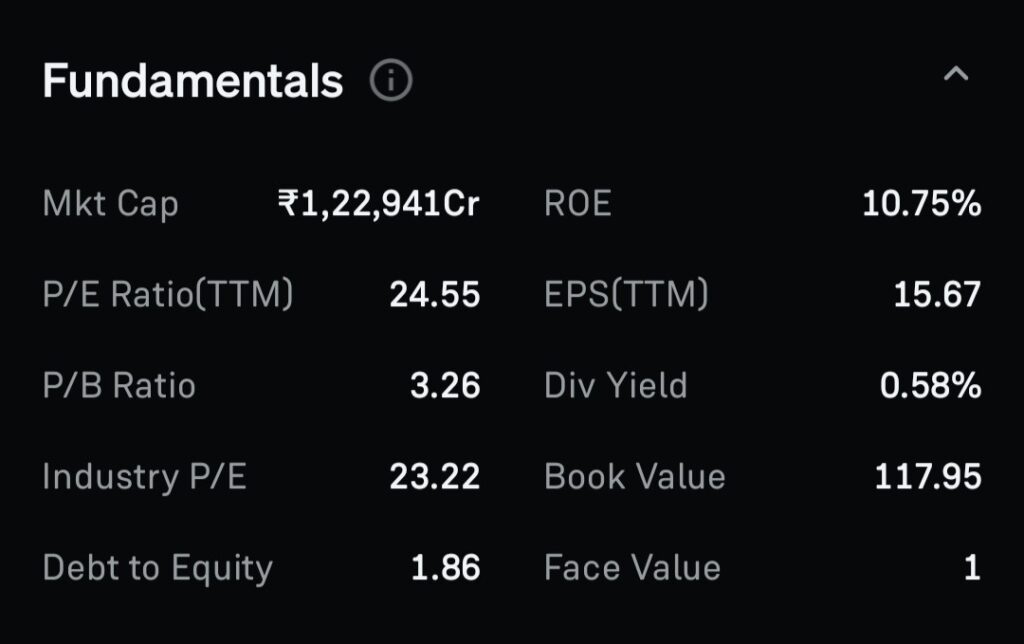This screenshot has width=1024, height=644.
Task: Click the Fundamentals heading
Action: [193, 81]
